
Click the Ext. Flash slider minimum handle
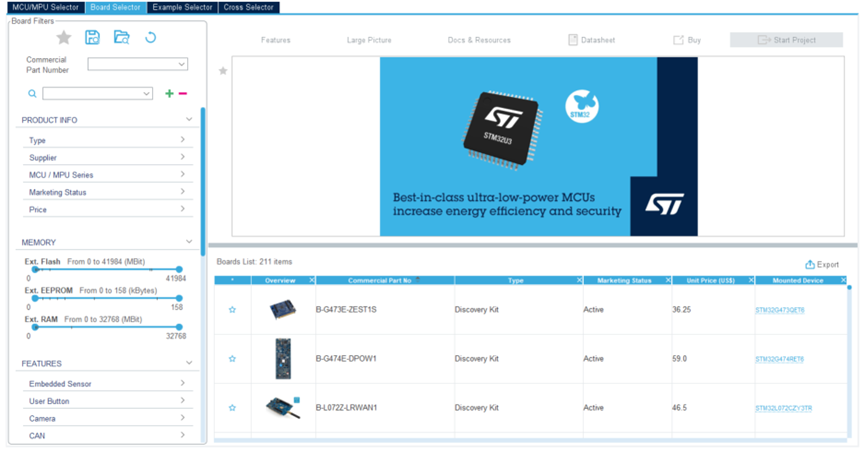click(35, 269)
